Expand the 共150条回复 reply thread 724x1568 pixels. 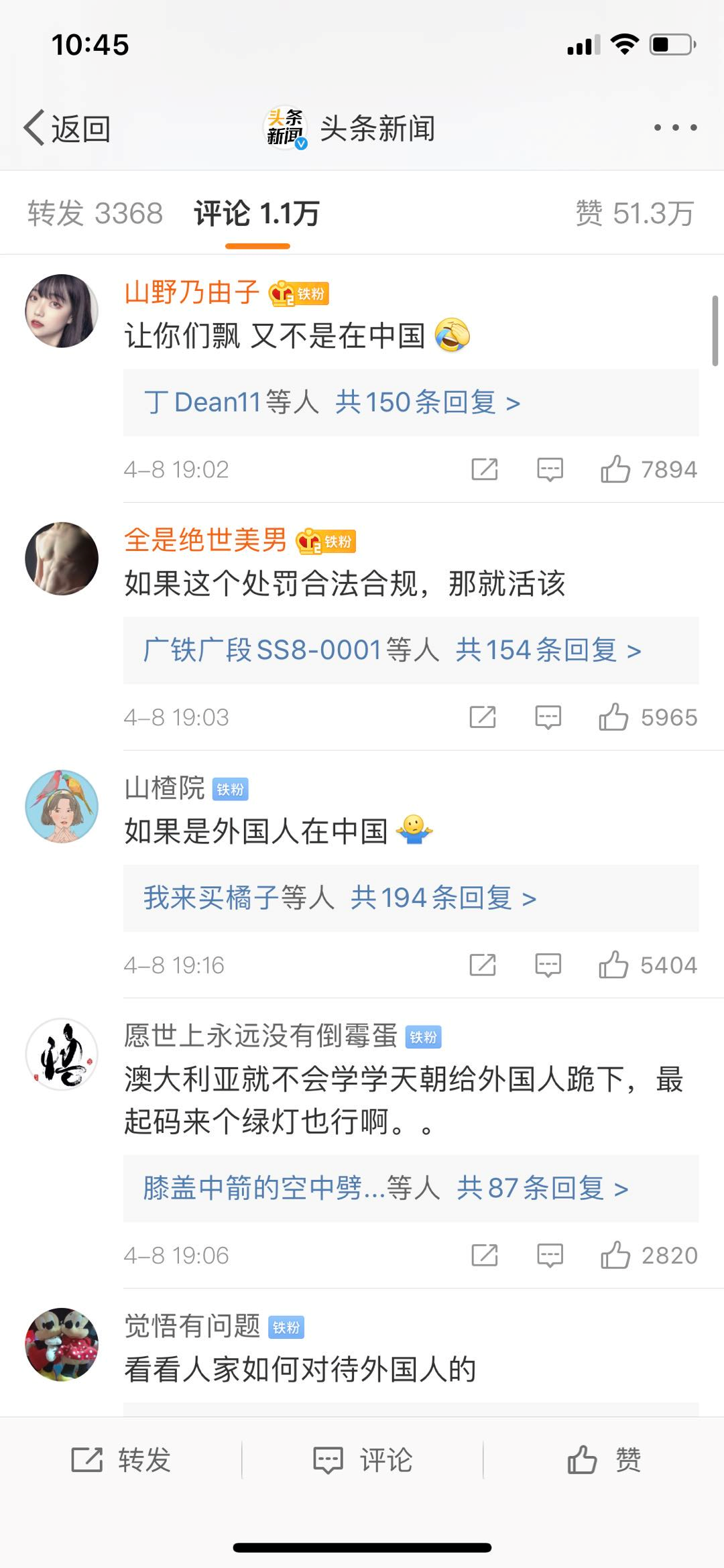click(428, 402)
